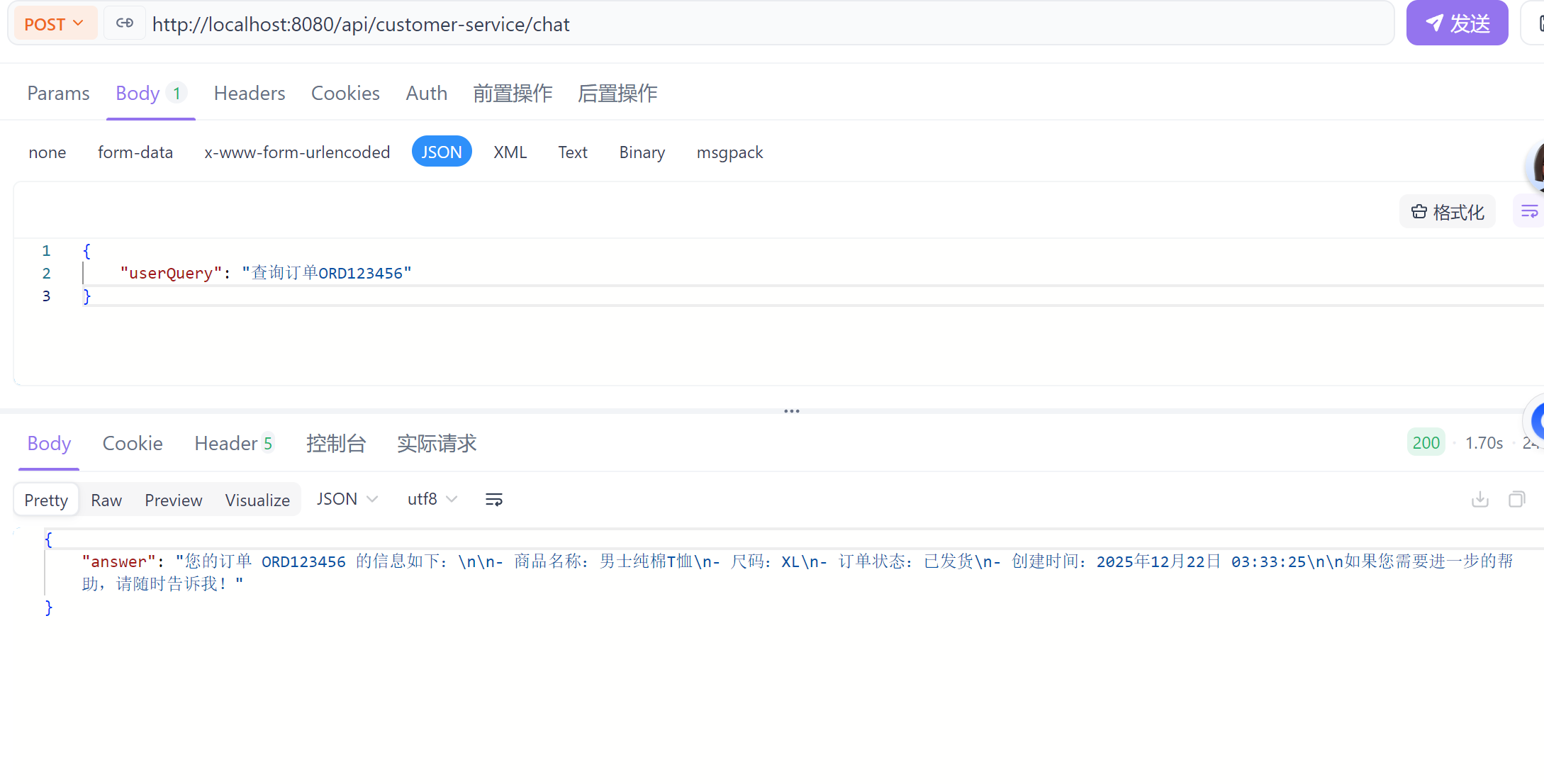The width and height of the screenshot is (1544, 784).
Task: Click the floating blue circle icon at right edge
Action: pos(1538,421)
